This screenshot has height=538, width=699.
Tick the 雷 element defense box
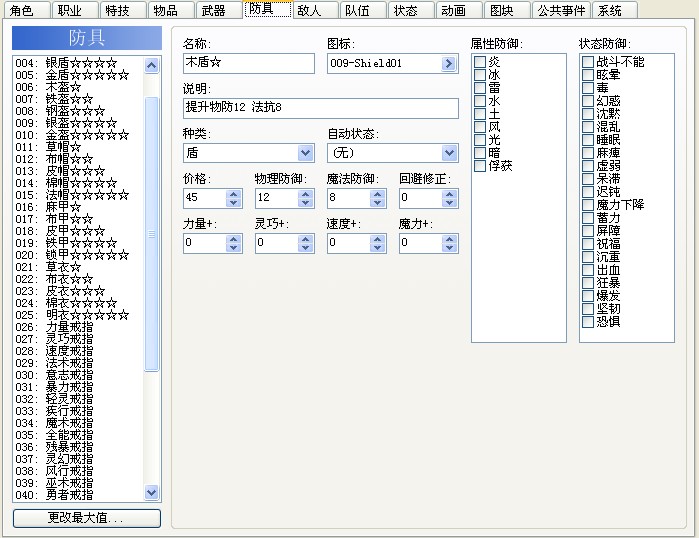480,88
